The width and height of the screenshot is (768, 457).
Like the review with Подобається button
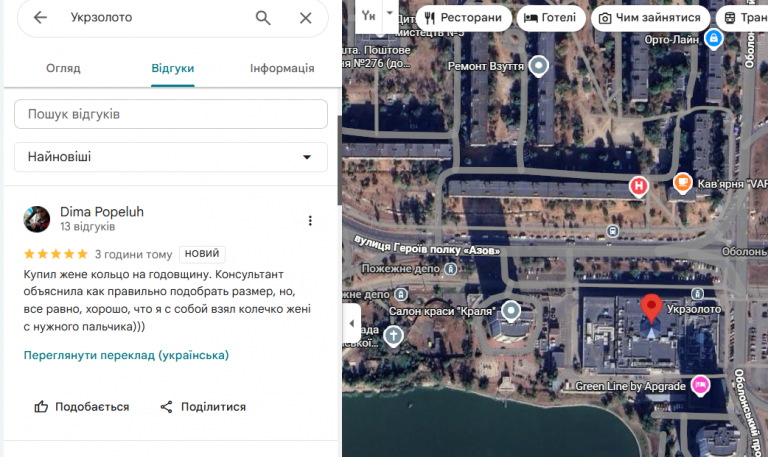pos(82,407)
